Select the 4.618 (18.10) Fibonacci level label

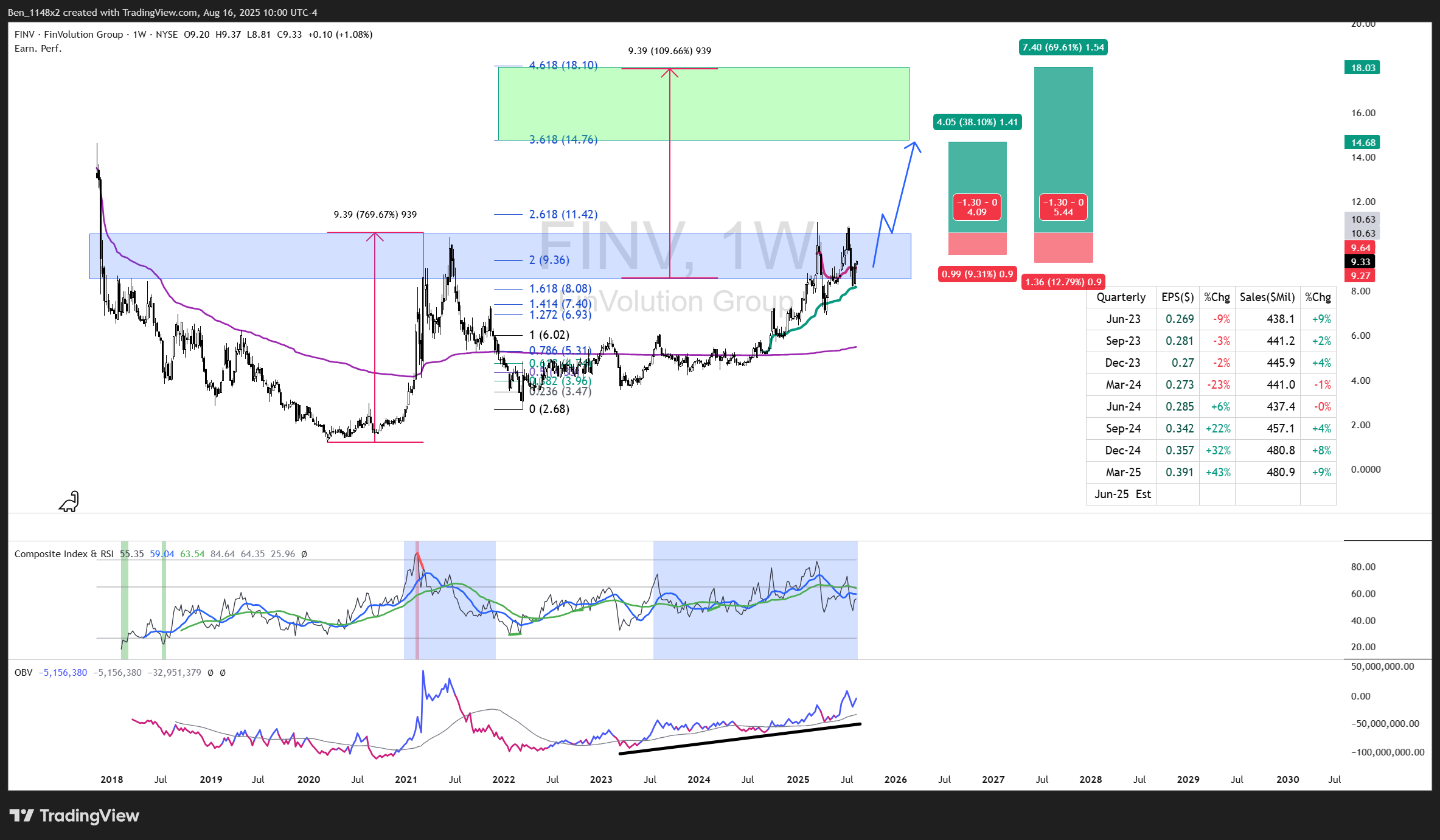coord(563,65)
